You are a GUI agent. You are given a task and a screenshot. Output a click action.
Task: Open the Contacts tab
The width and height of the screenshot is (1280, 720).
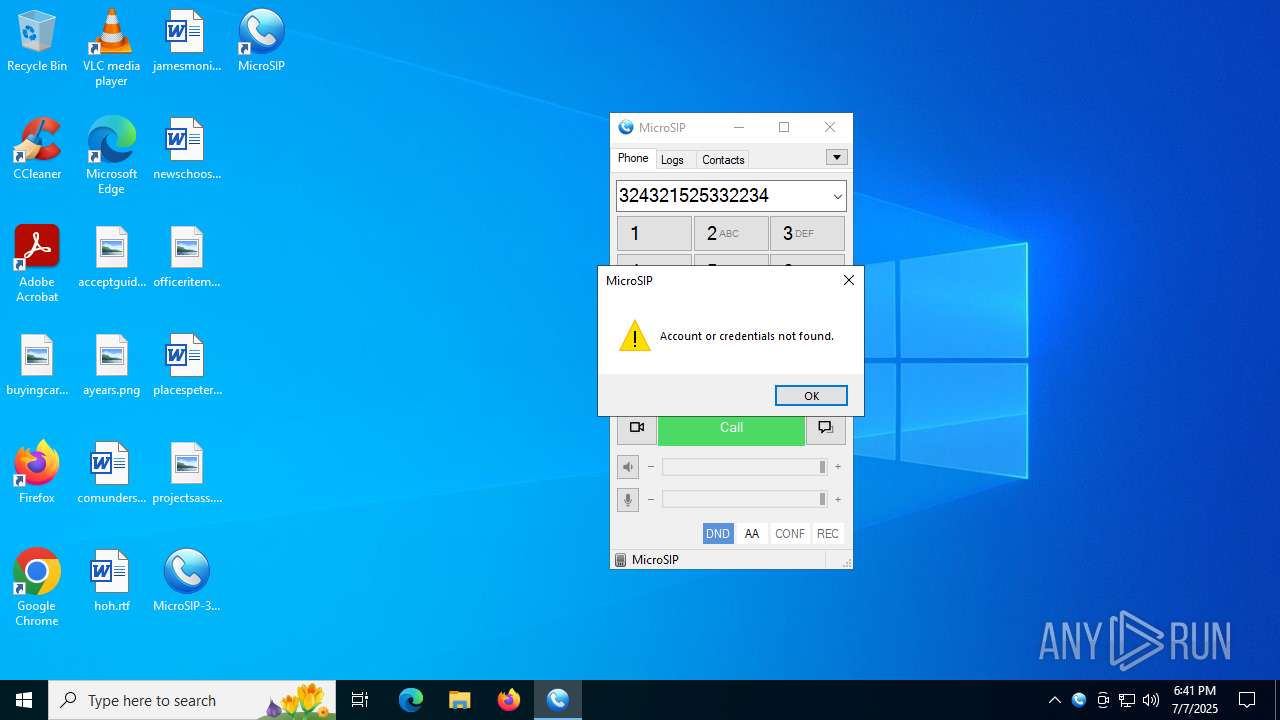723,159
